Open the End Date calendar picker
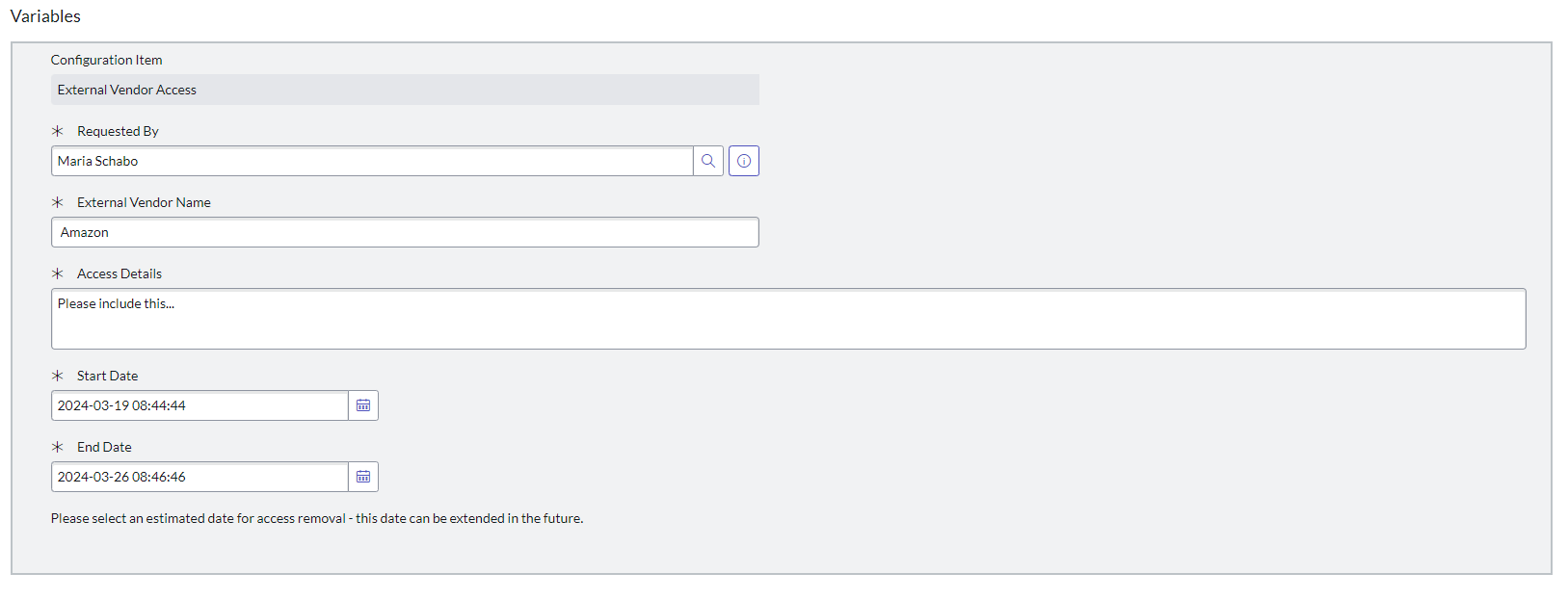 click(x=363, y=477)
